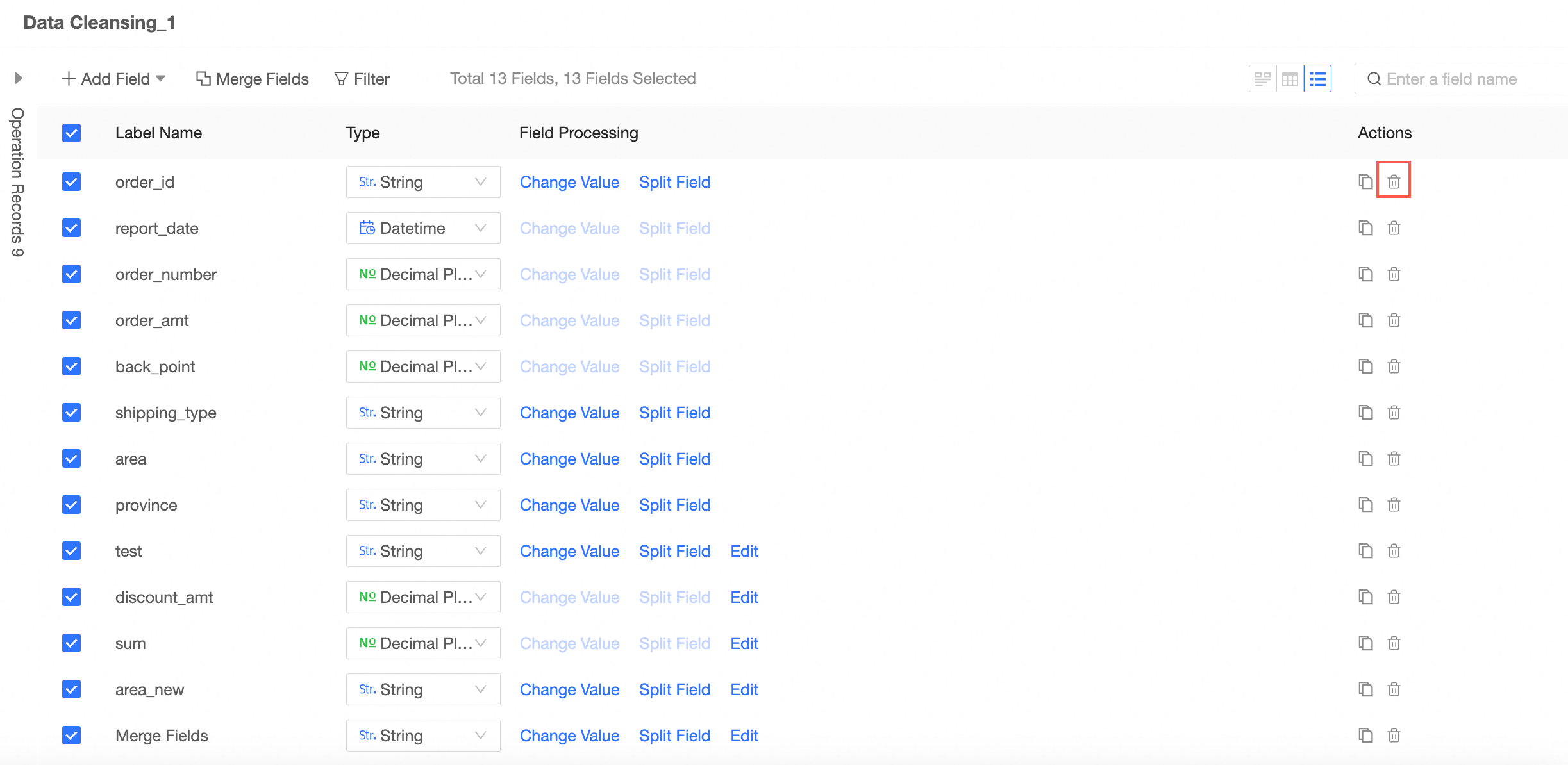This screenshot has width=1568, height=765.
Task: Duplicate the province field with copy icon
Action: pyautogui.click(x=1365, y=505)
